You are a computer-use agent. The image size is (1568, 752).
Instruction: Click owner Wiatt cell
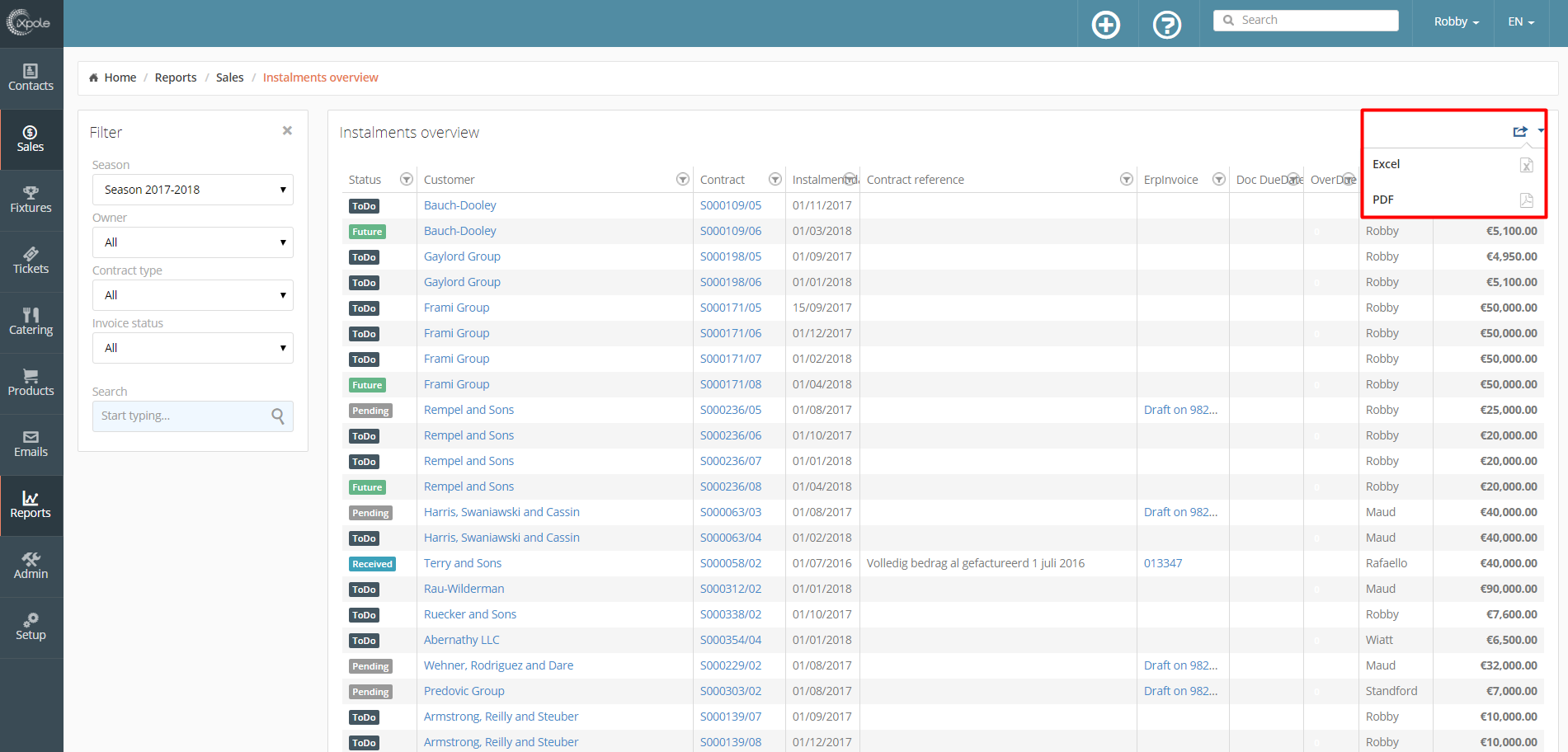click(x=1379, y=640)
